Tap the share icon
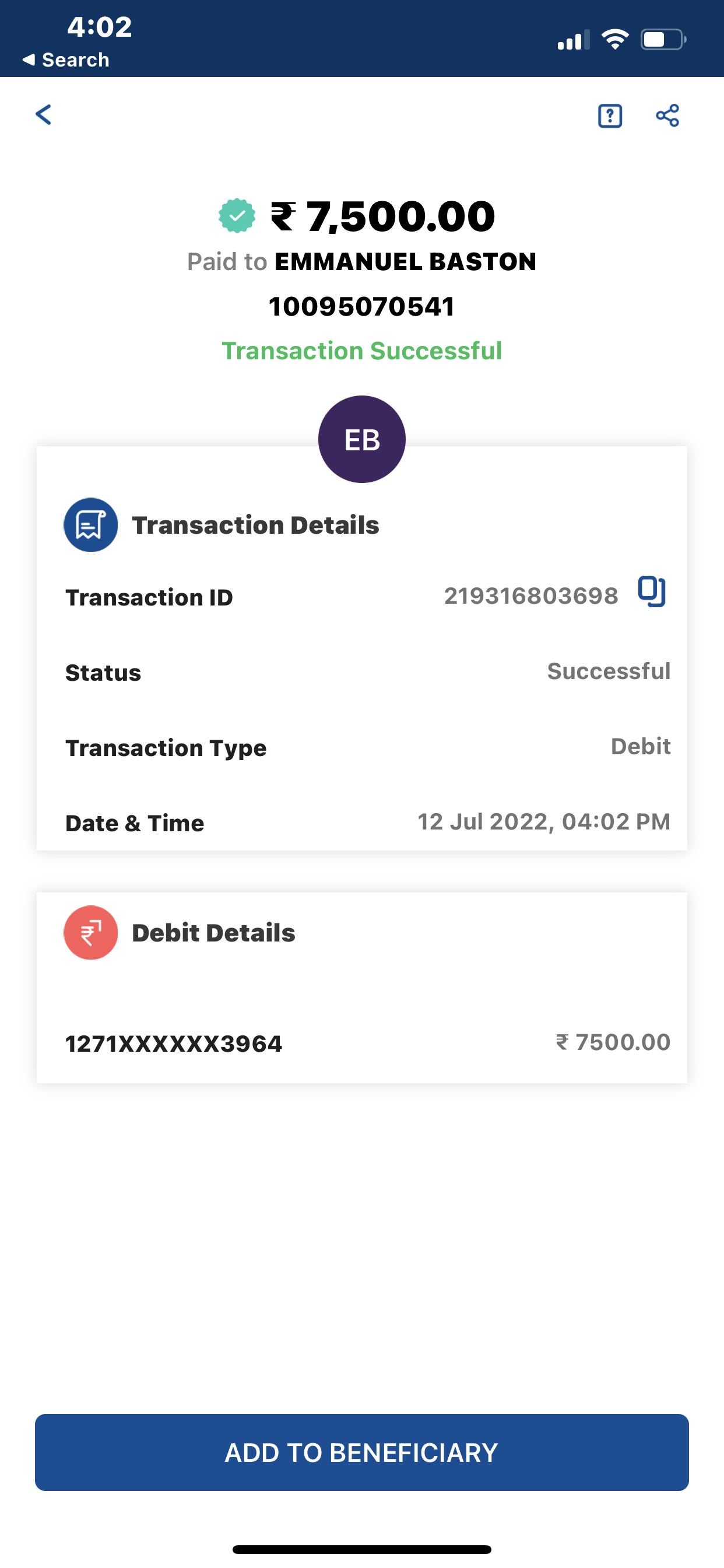This screenshot has height=1568, width=724. (x=667, y=116)
